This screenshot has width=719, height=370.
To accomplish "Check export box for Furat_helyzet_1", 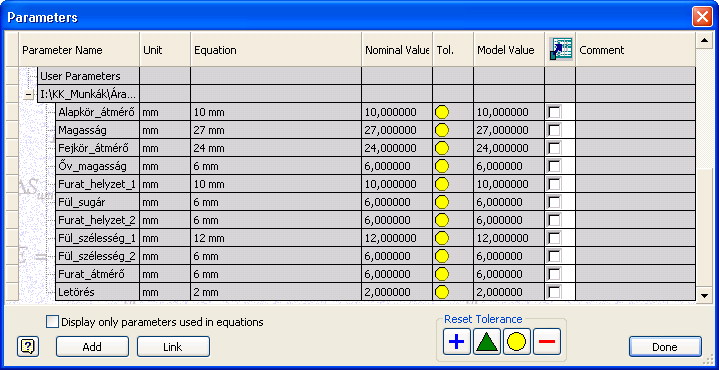I will coord(554,184).
